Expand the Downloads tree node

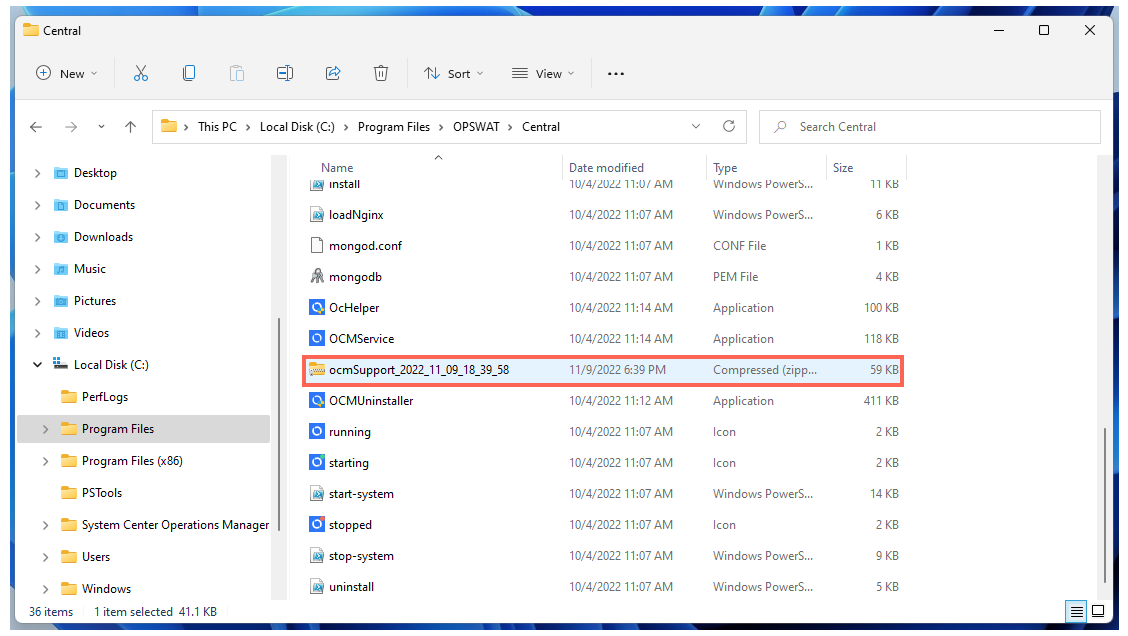click(37, 237)
